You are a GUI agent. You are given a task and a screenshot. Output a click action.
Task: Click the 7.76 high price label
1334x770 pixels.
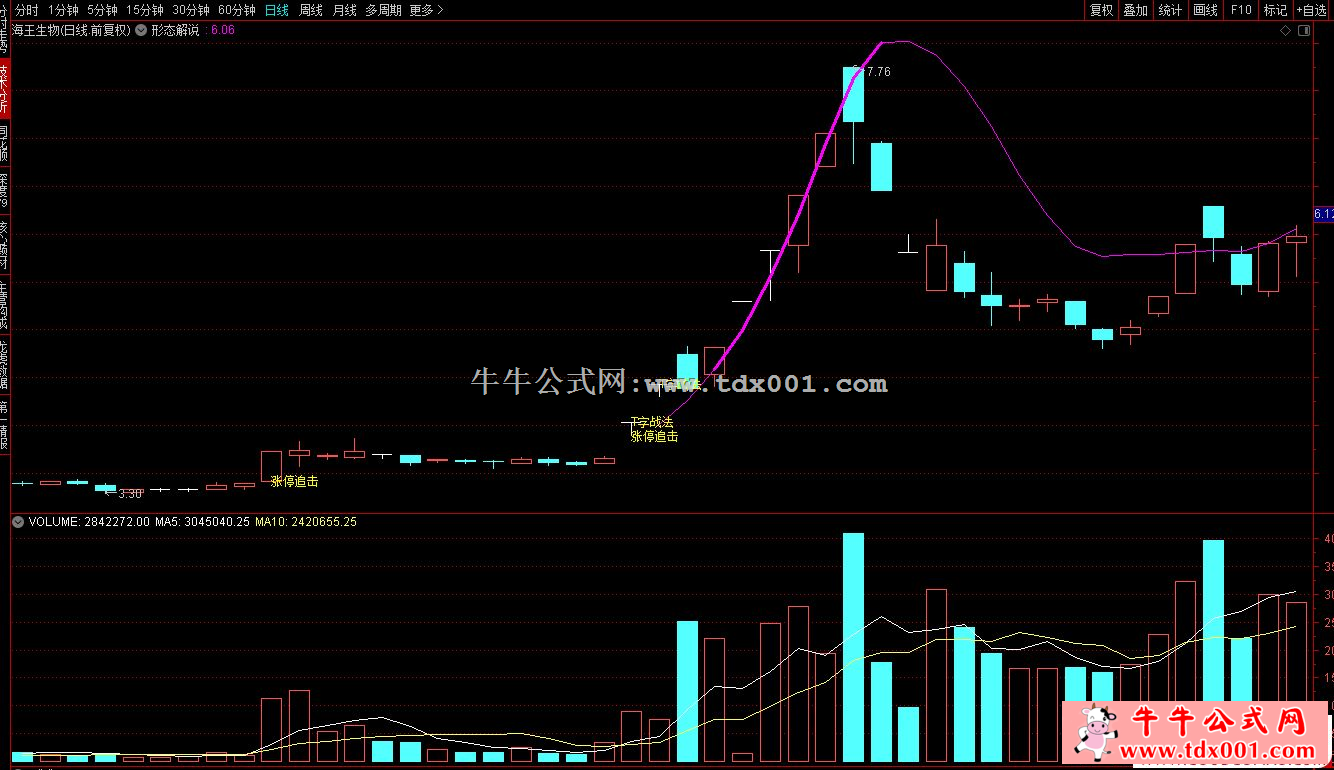878,72
